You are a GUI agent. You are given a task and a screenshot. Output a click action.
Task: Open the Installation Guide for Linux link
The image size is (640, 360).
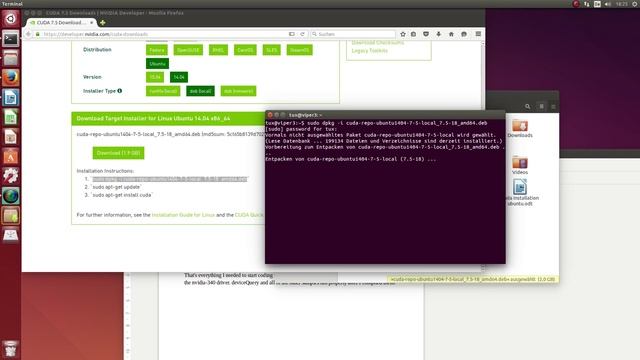(183, 215)
